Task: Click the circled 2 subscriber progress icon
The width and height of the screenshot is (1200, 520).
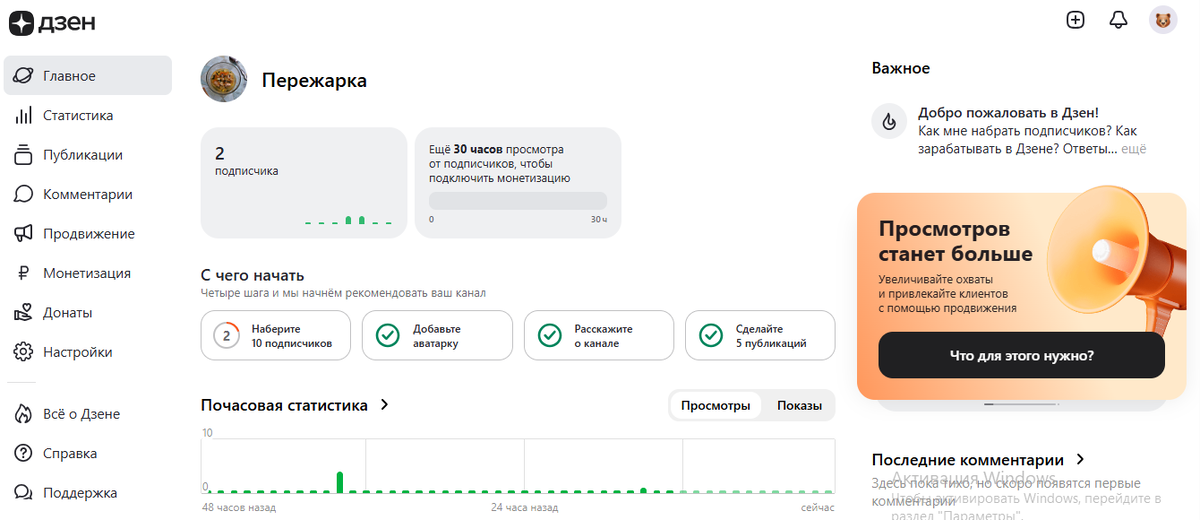Action: (x=226, y=335)
